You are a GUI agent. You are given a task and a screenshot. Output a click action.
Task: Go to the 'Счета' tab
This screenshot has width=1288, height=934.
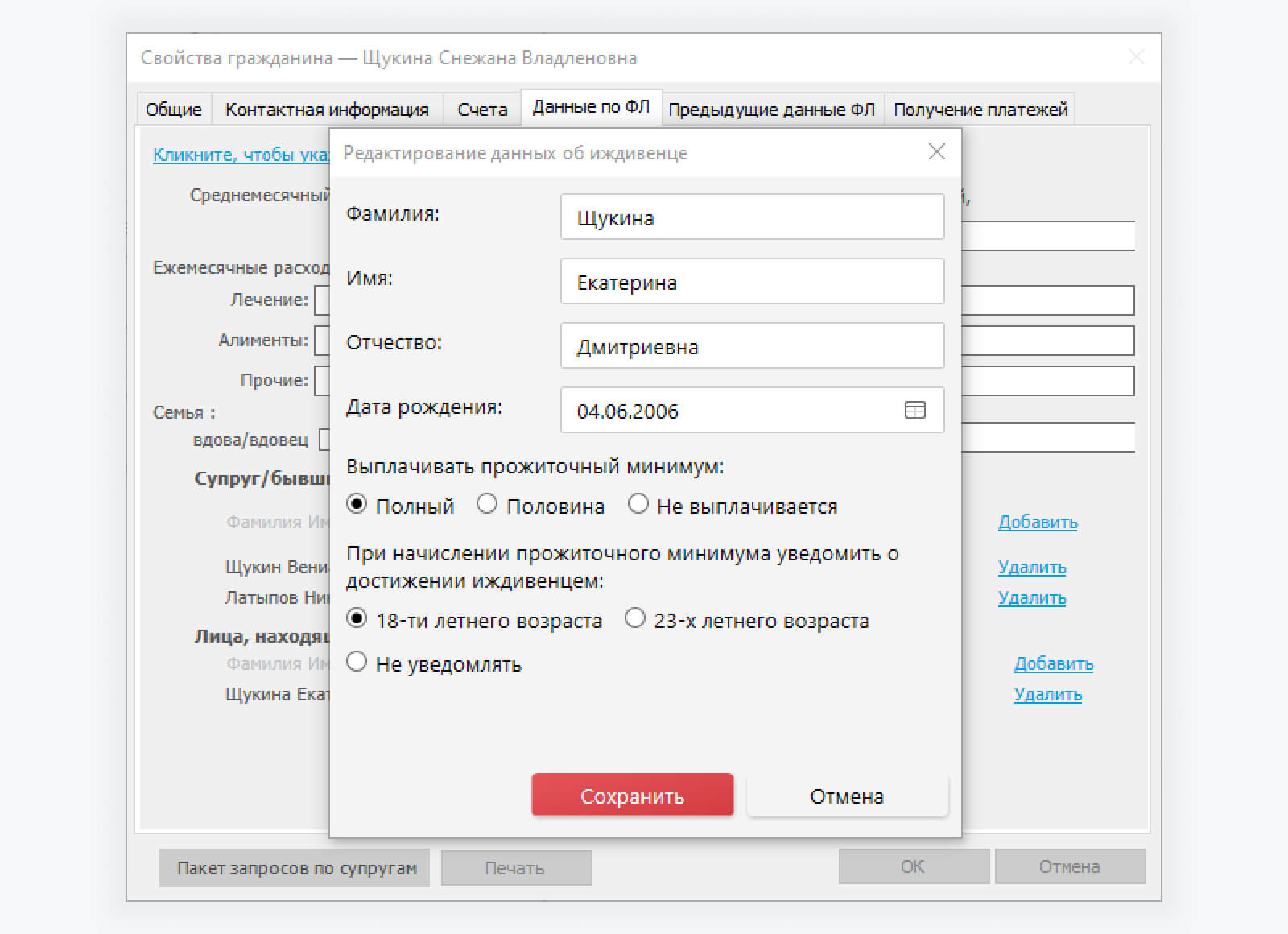(482, 110)
